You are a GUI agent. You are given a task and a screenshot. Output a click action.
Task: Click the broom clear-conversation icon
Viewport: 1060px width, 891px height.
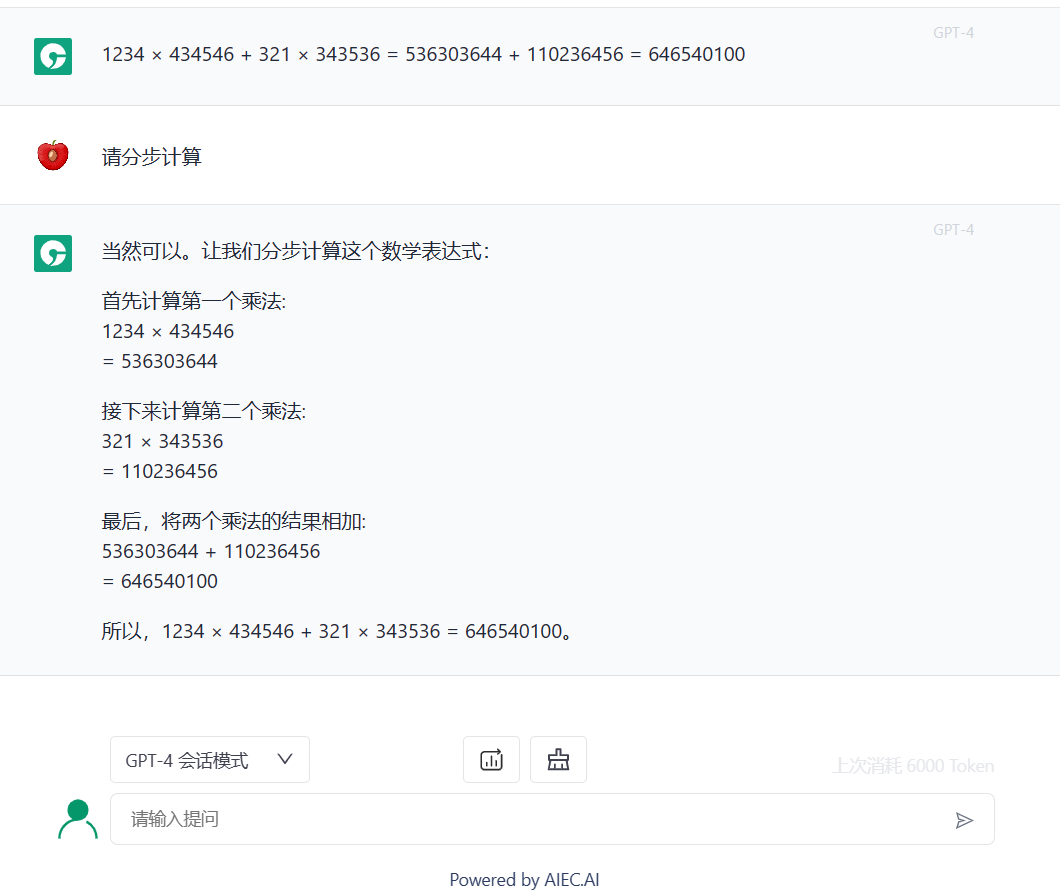[558, 760]
